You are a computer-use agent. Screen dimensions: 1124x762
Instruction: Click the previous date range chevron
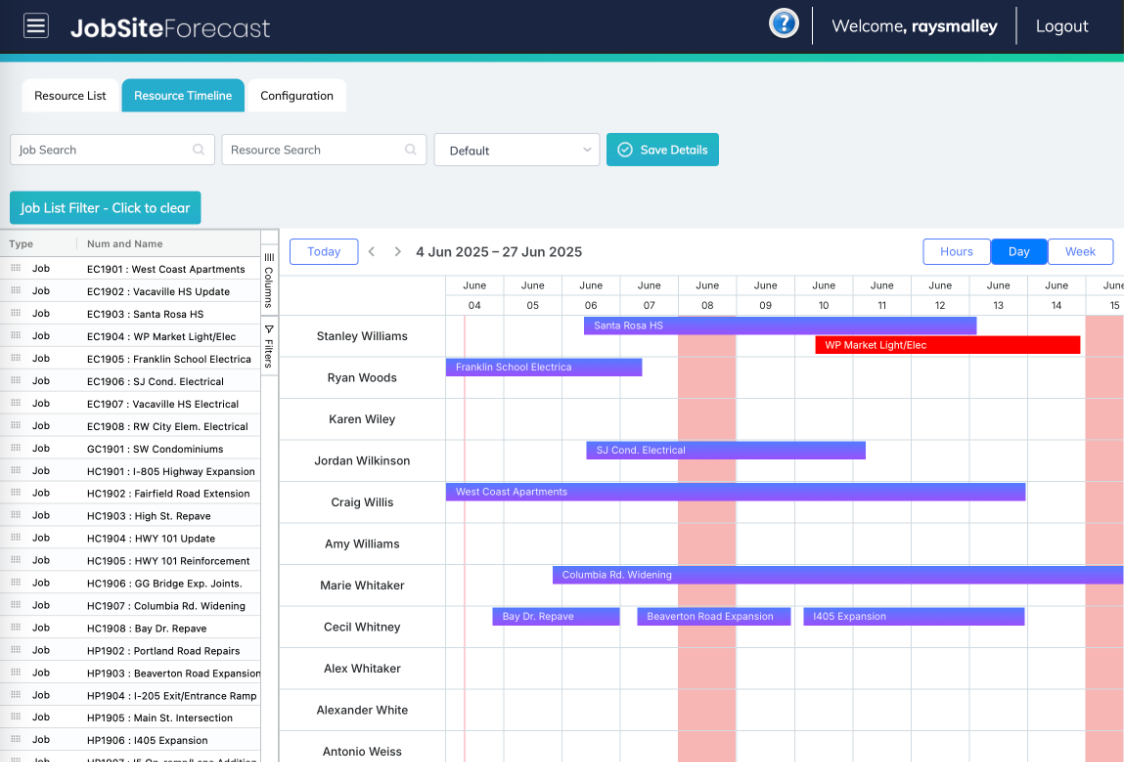(x=371, y=251)
